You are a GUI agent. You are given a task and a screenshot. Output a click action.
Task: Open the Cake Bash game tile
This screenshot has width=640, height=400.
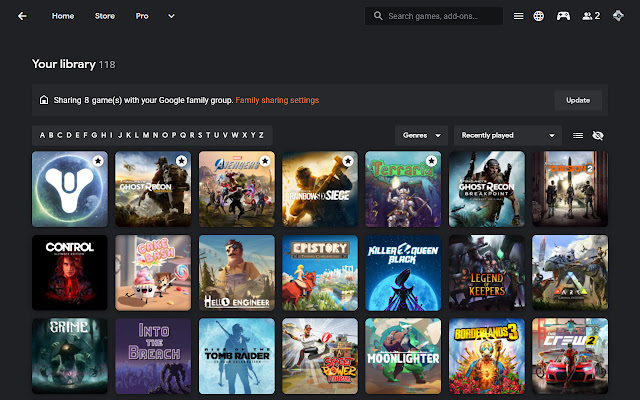pyautogui.click(x=153, y=273)
